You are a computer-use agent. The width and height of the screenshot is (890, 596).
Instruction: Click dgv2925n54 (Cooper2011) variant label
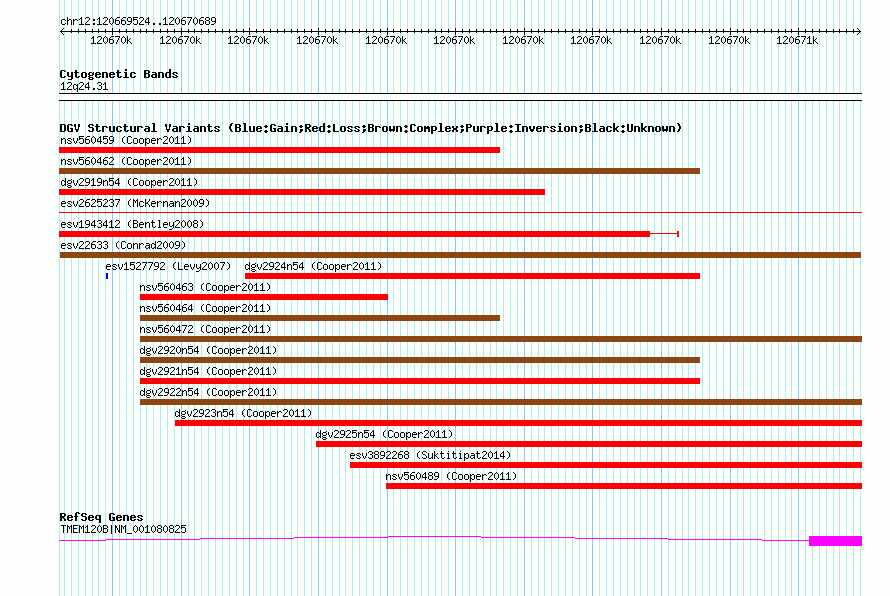pyautogui.click(x=384, y=434)
